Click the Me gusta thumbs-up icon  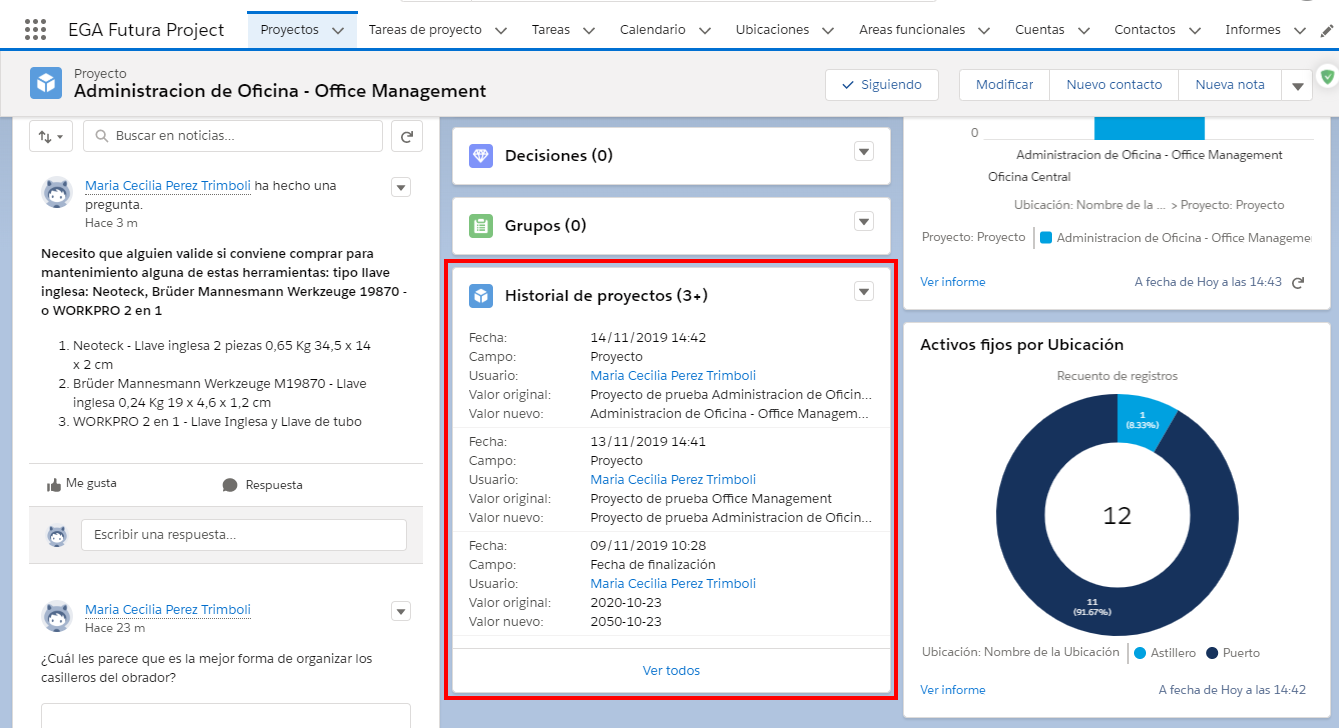click(x=54, y=484)
